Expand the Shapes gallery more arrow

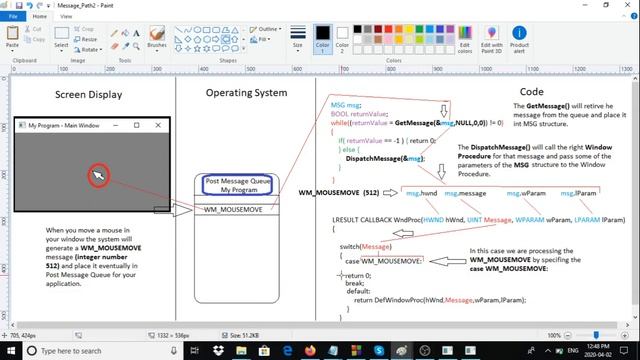[x=244, y=49]
